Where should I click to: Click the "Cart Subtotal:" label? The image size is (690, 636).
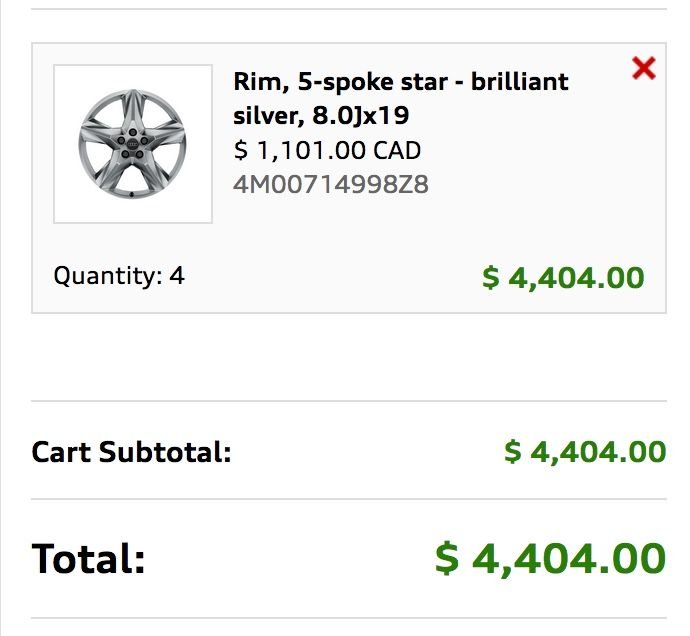[131, 452]
